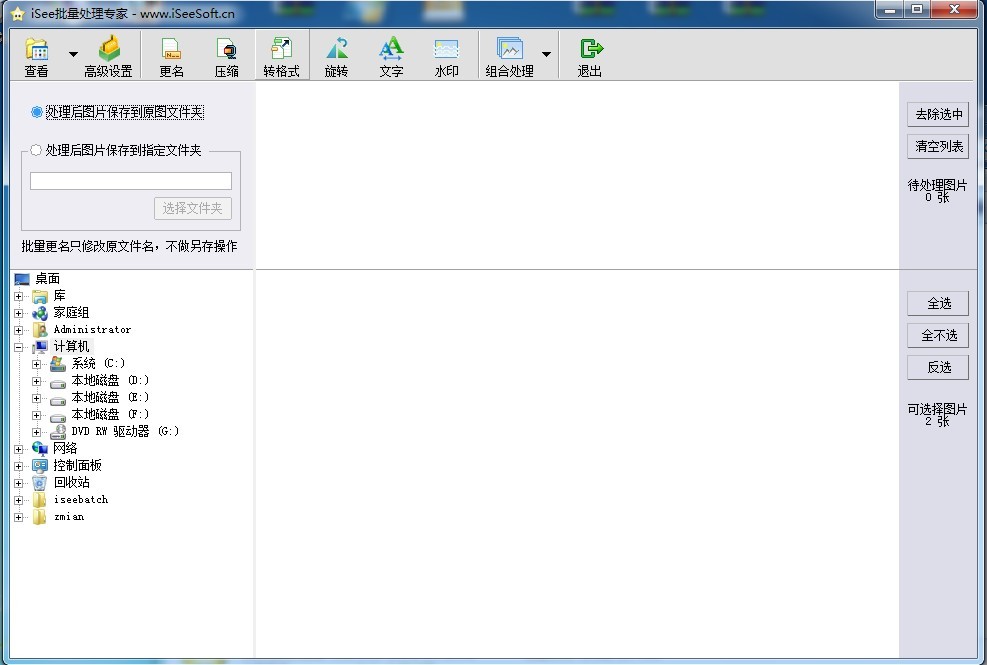
Task: Click the 退出 exit icon
Action: coord(590,57)
